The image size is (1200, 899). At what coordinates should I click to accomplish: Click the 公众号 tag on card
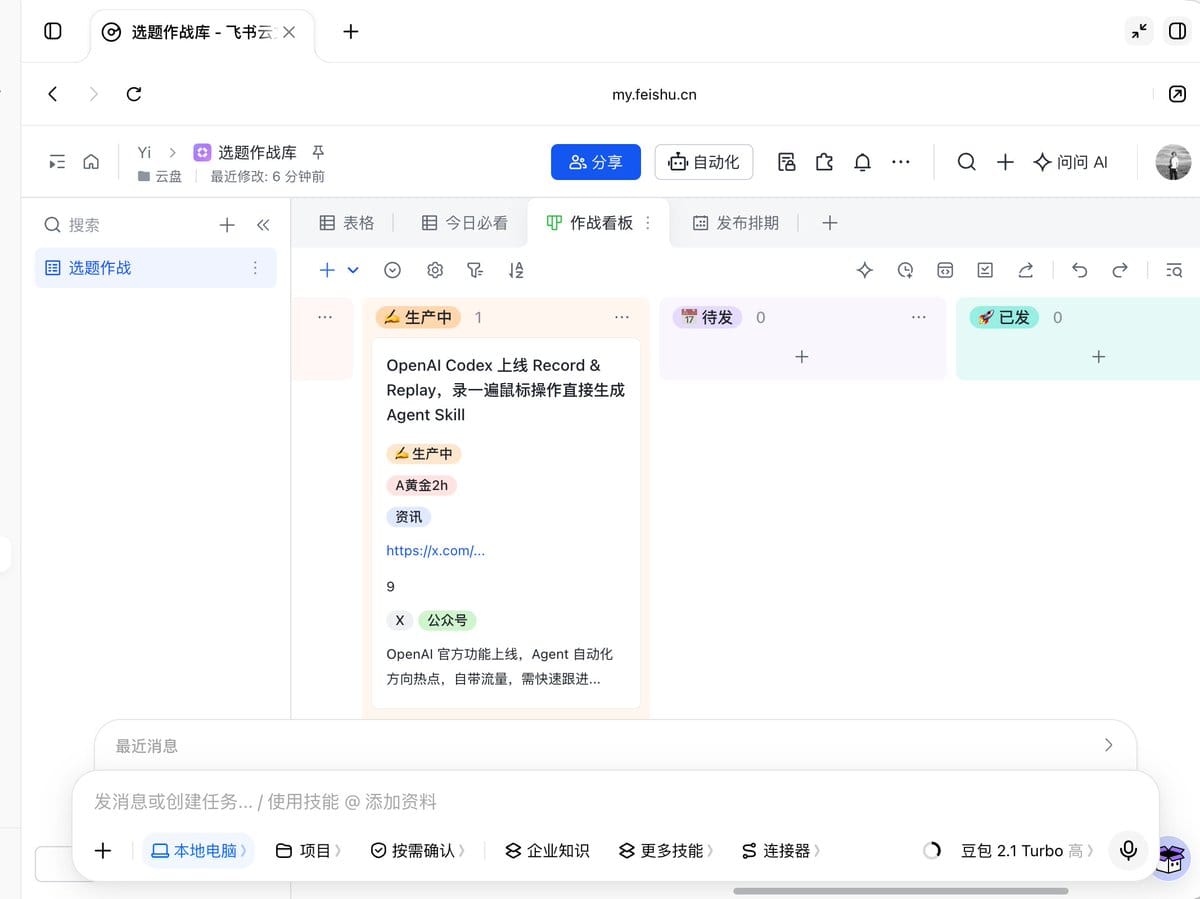(447, 620)
